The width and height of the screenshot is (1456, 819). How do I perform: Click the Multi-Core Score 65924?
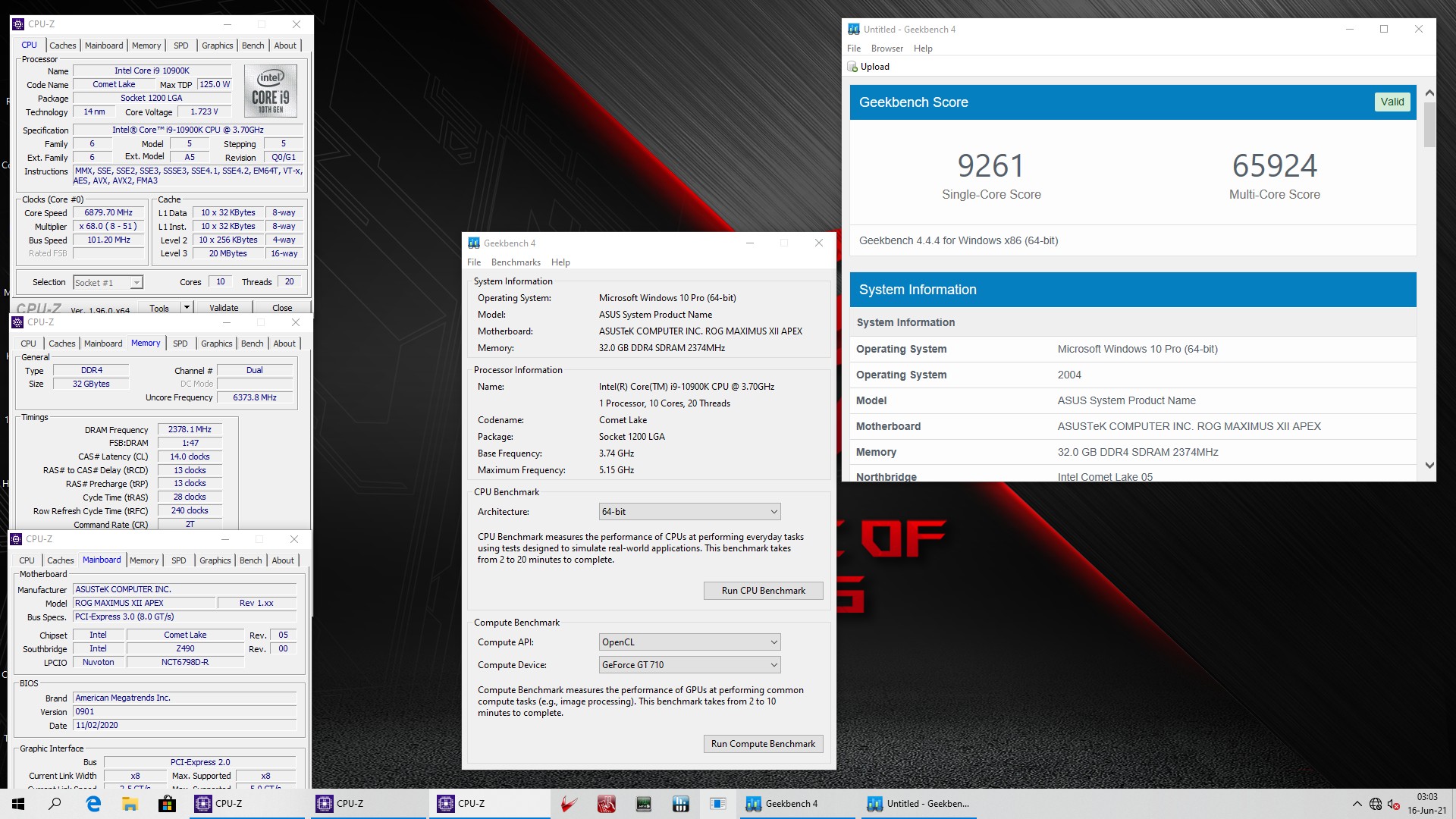click(x=1275, y=166)
